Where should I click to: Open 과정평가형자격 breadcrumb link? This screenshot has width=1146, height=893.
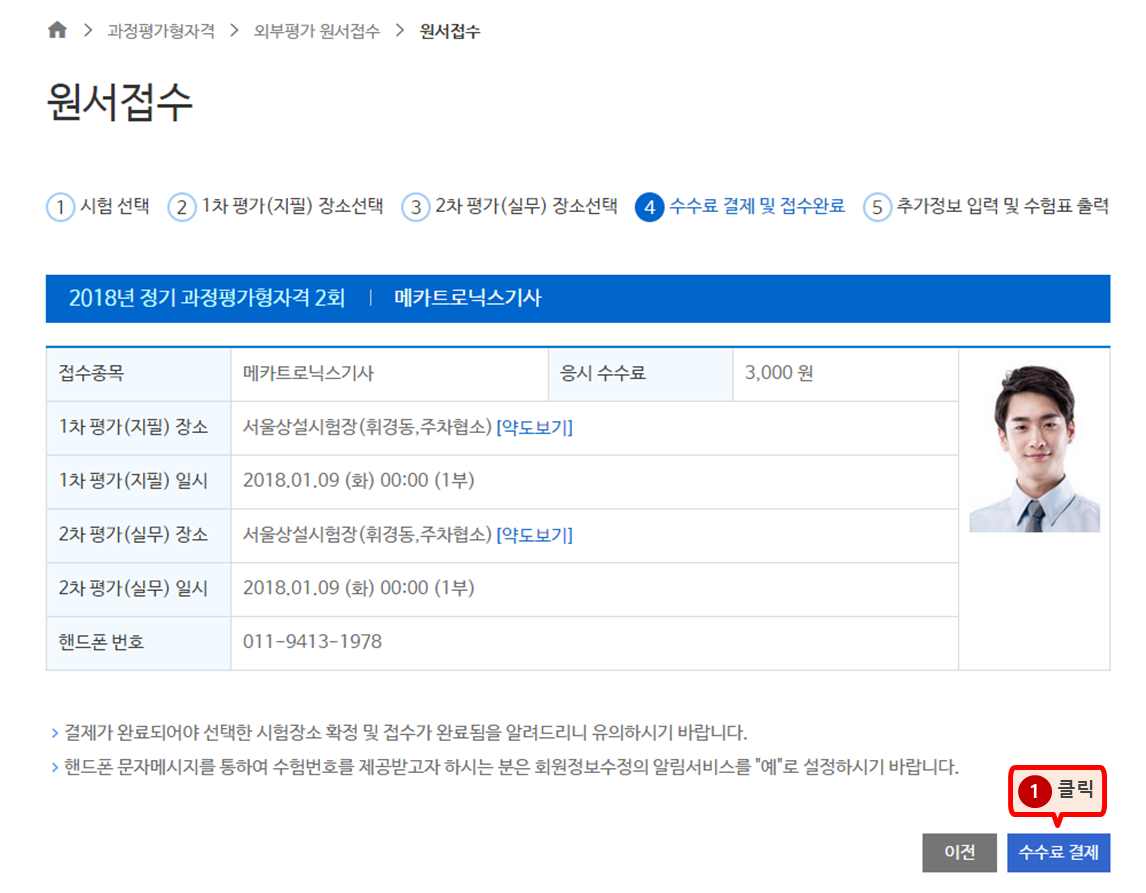(161, 31)
